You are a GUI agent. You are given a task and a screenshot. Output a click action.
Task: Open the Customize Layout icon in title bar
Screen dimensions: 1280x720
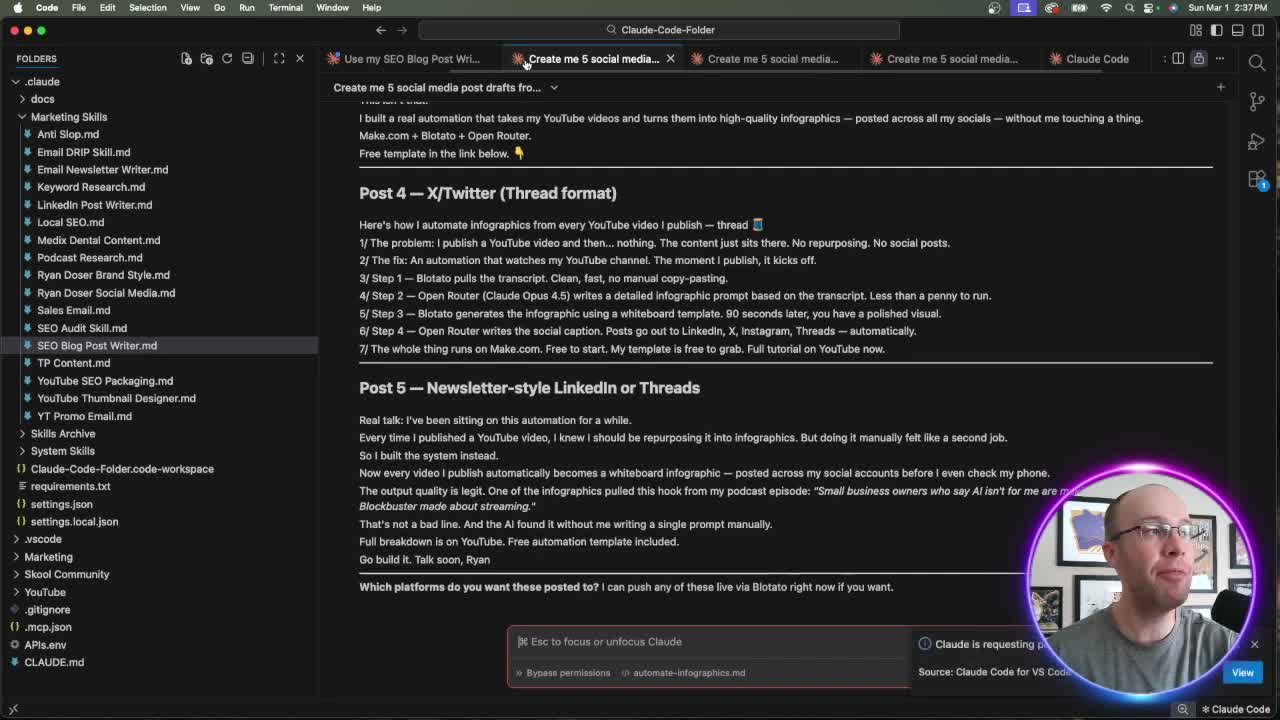1196,30
